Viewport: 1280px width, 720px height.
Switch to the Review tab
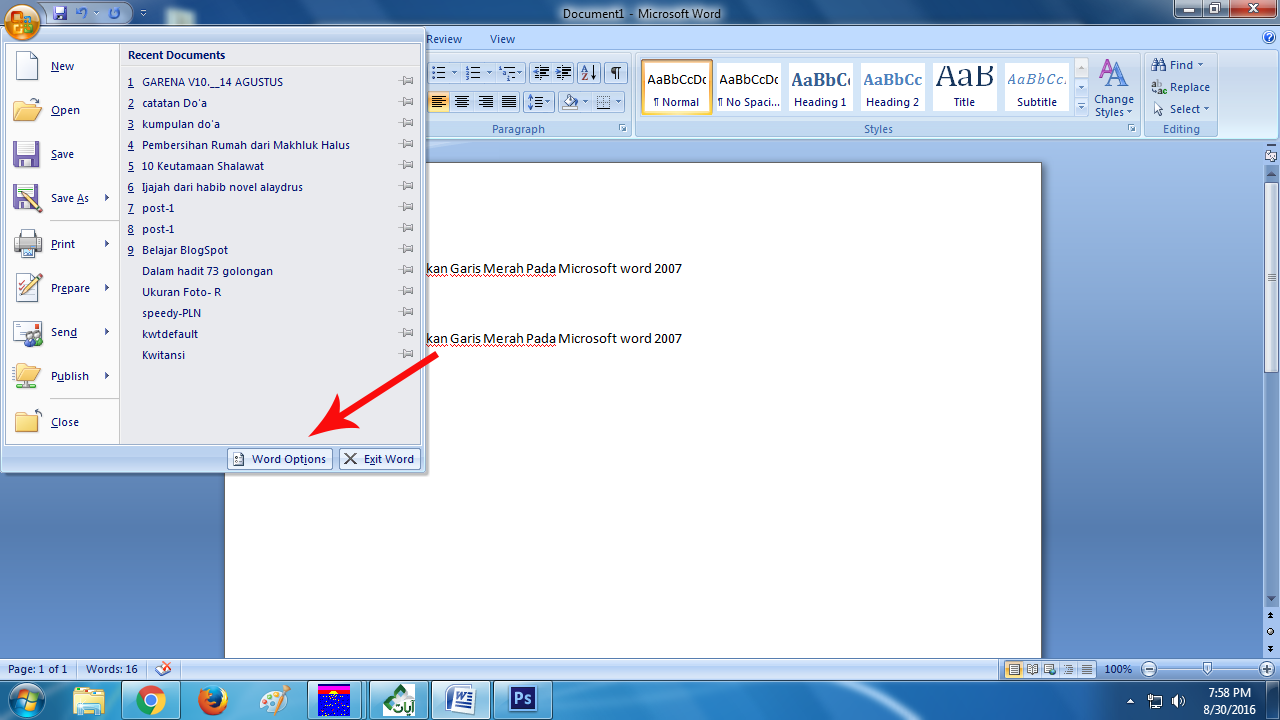[444, 39]
